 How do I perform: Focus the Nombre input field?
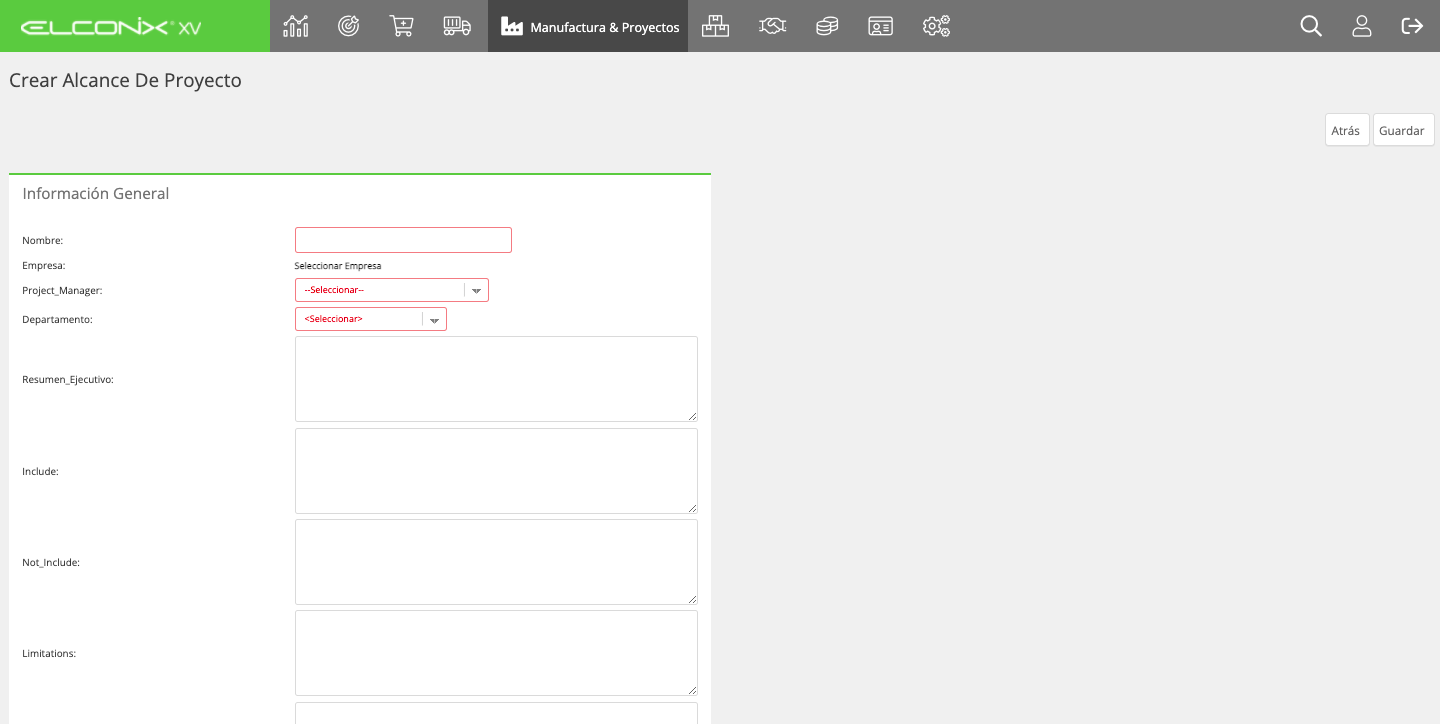pos(403,240)
